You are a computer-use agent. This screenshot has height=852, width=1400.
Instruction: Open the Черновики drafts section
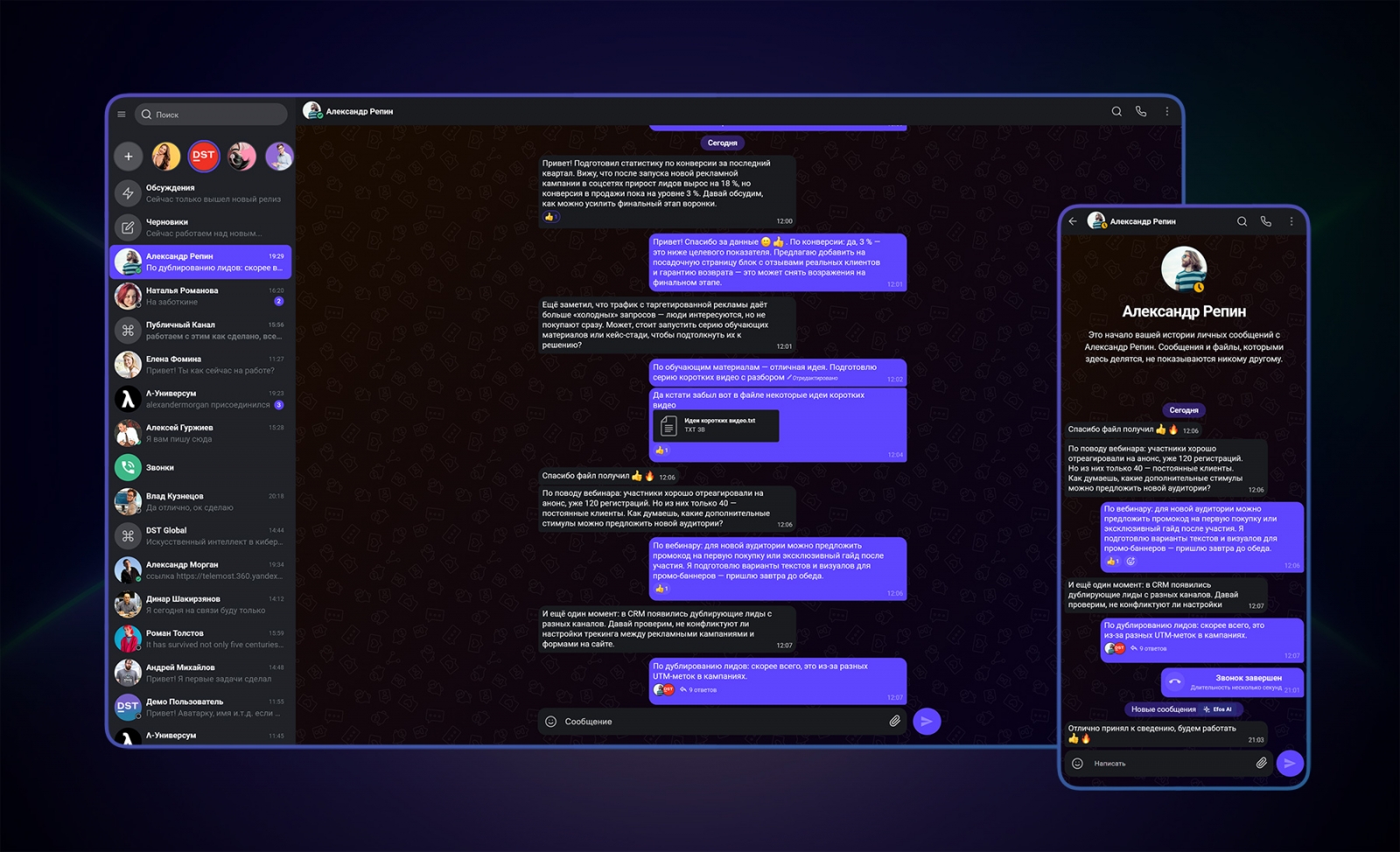coord(201,227)
